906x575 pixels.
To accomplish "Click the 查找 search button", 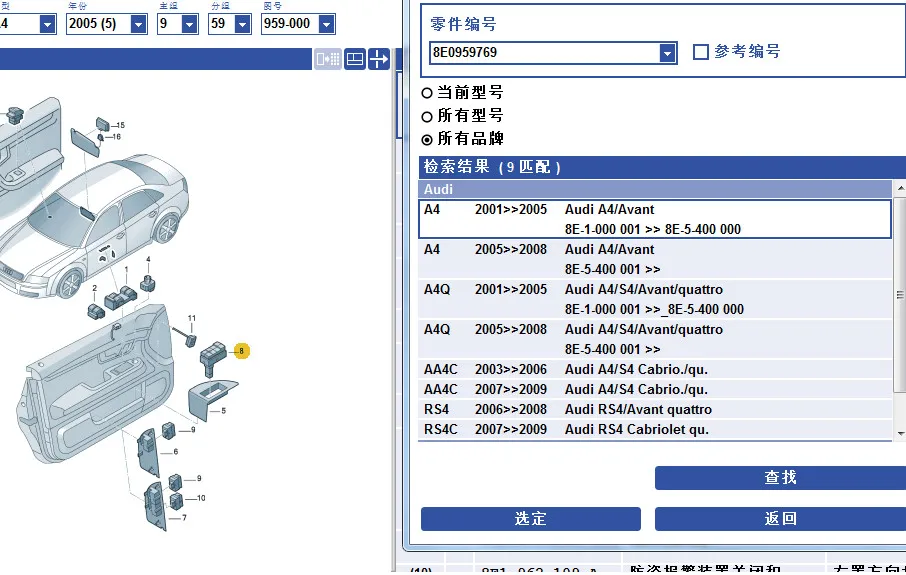I will click(780, 477).
